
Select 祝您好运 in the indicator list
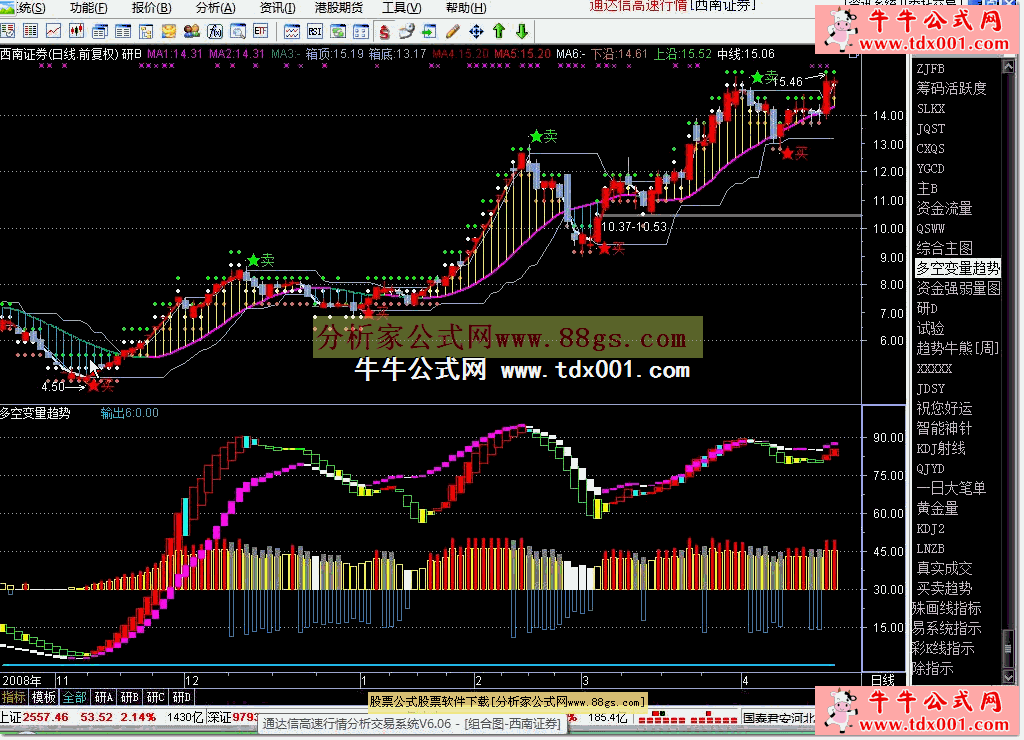(944, 408)
